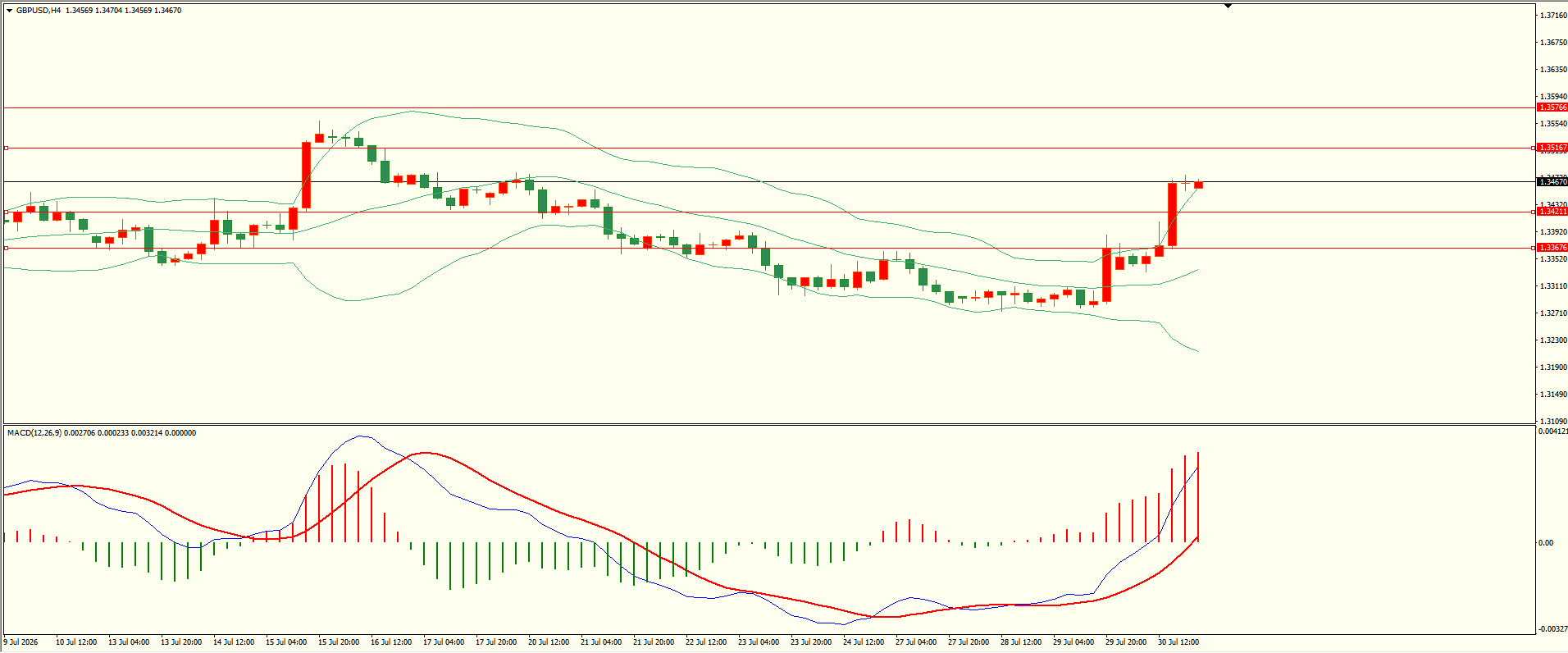
Task: Click the MACD(12,26,9) indicator label
Action: tap(34, 433)
